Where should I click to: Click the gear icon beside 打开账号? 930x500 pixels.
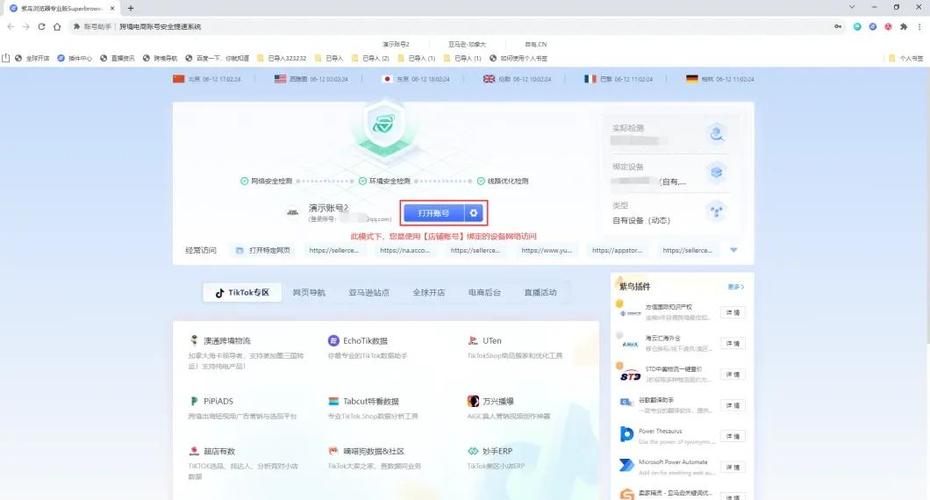click(473, 213)
